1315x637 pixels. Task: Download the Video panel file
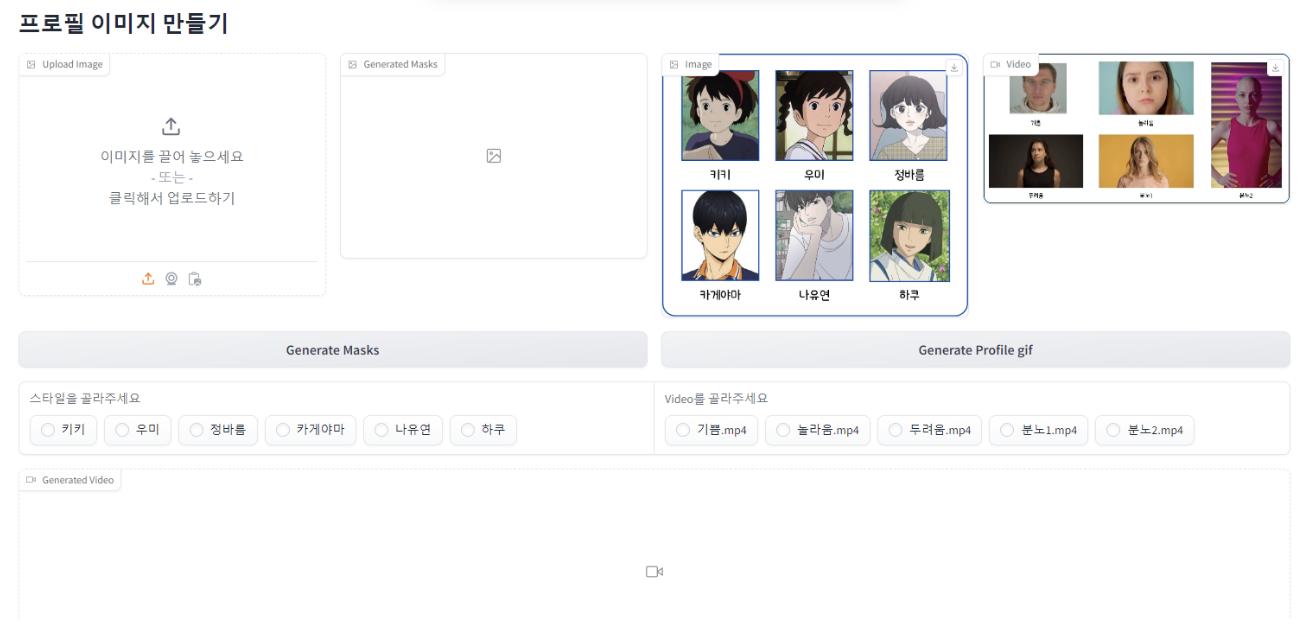click(x=1275, y=68)
